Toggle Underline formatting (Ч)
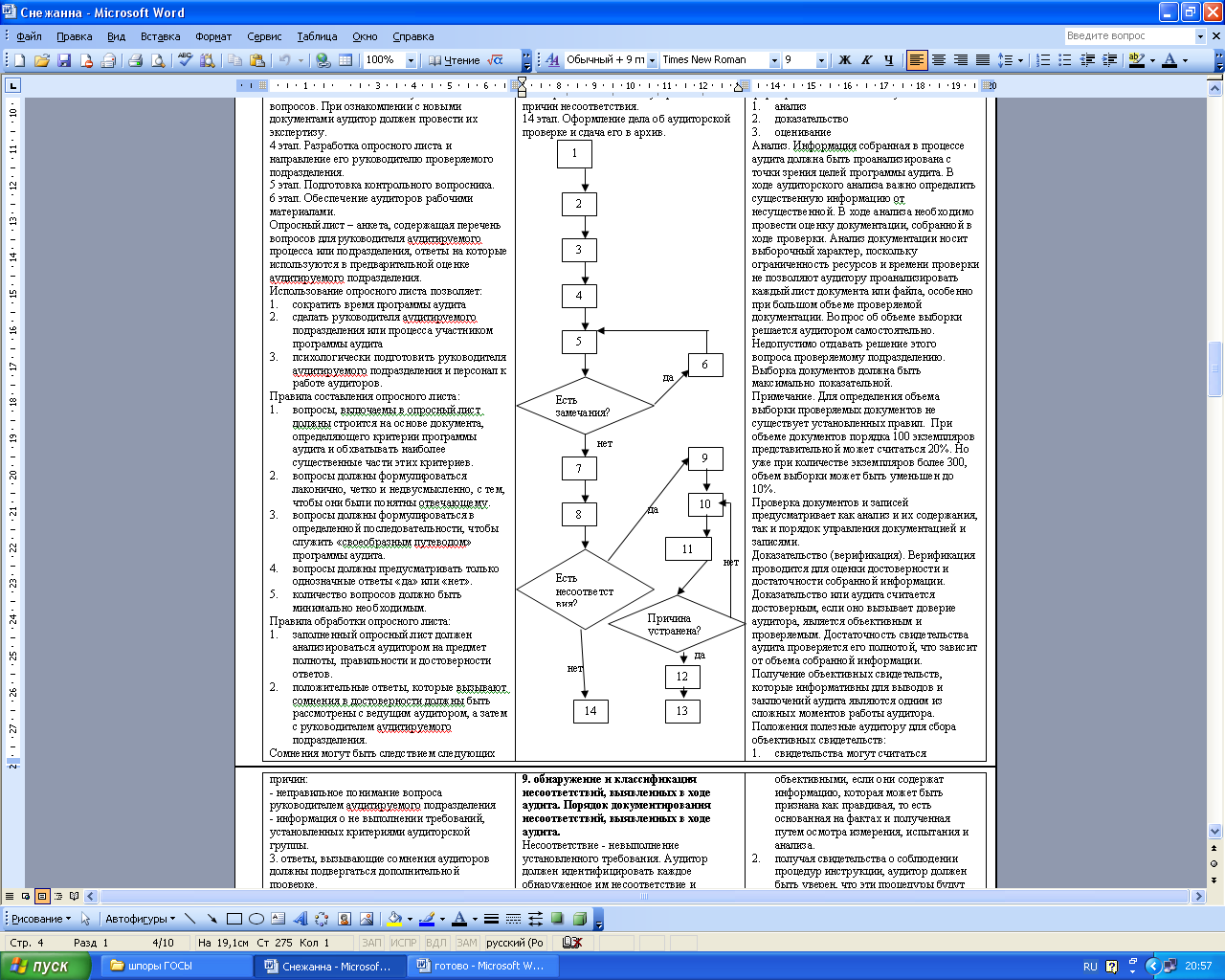Viewport: 1225px width, 980px height. 888,60
